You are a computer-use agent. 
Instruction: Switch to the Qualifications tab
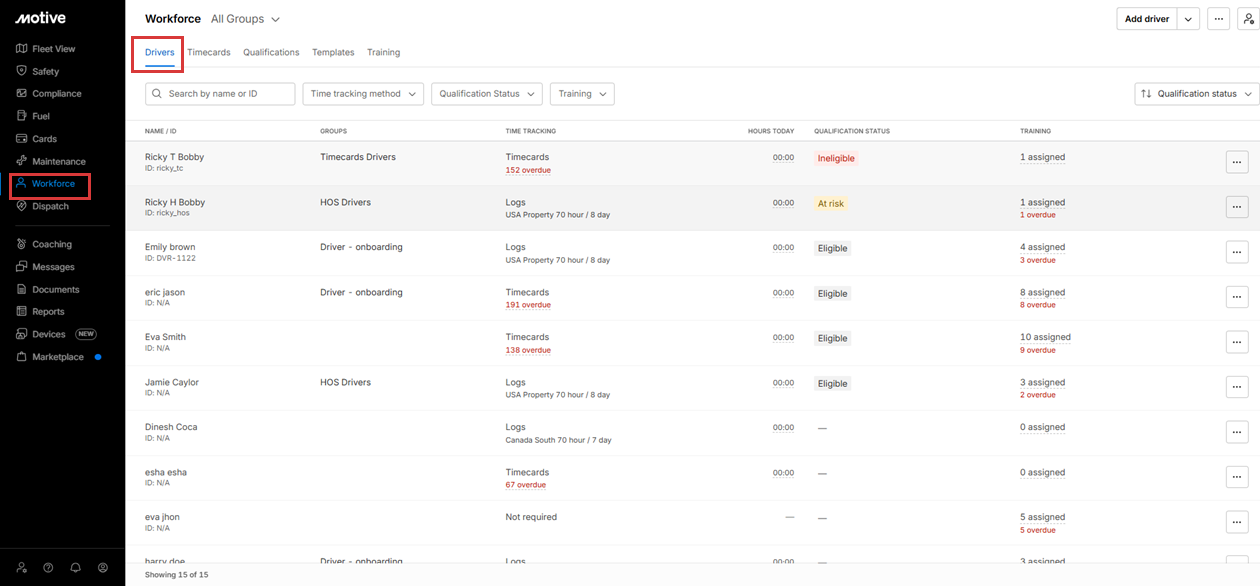click(x=271, y=52)
